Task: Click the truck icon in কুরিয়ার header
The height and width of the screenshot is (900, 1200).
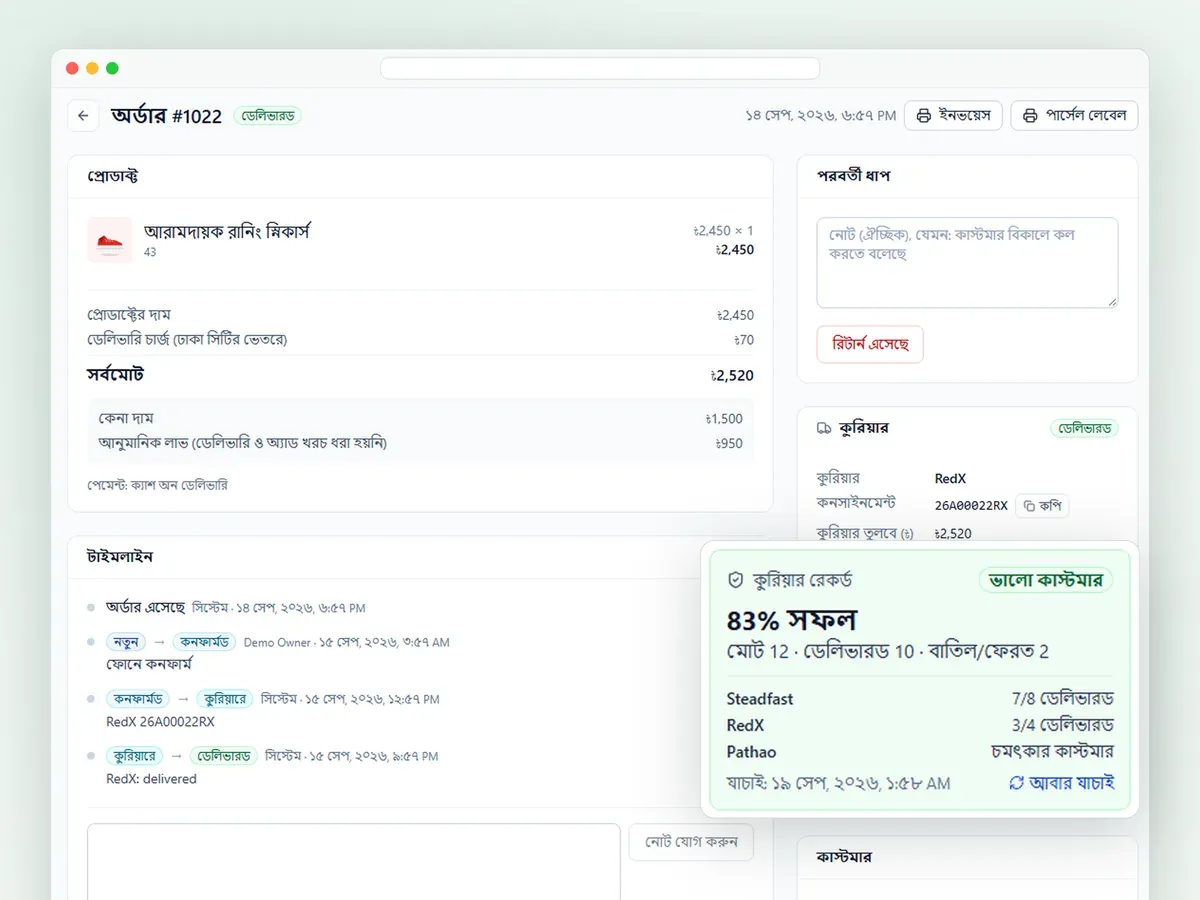Action: pos(824,428)
